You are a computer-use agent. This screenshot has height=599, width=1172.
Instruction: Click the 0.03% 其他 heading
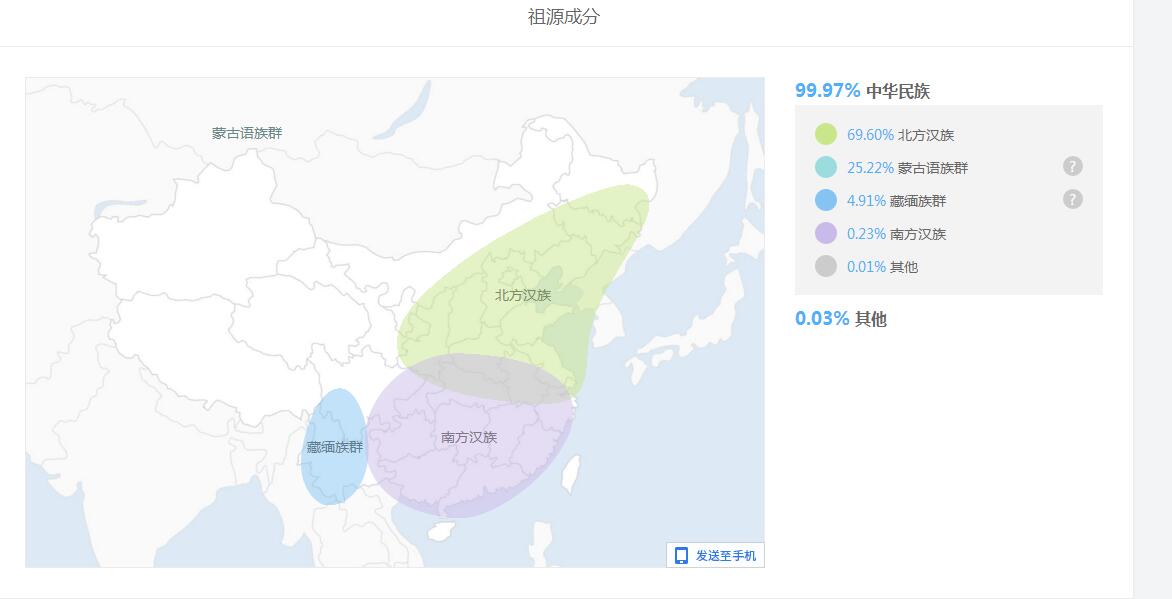pos(841,319)
